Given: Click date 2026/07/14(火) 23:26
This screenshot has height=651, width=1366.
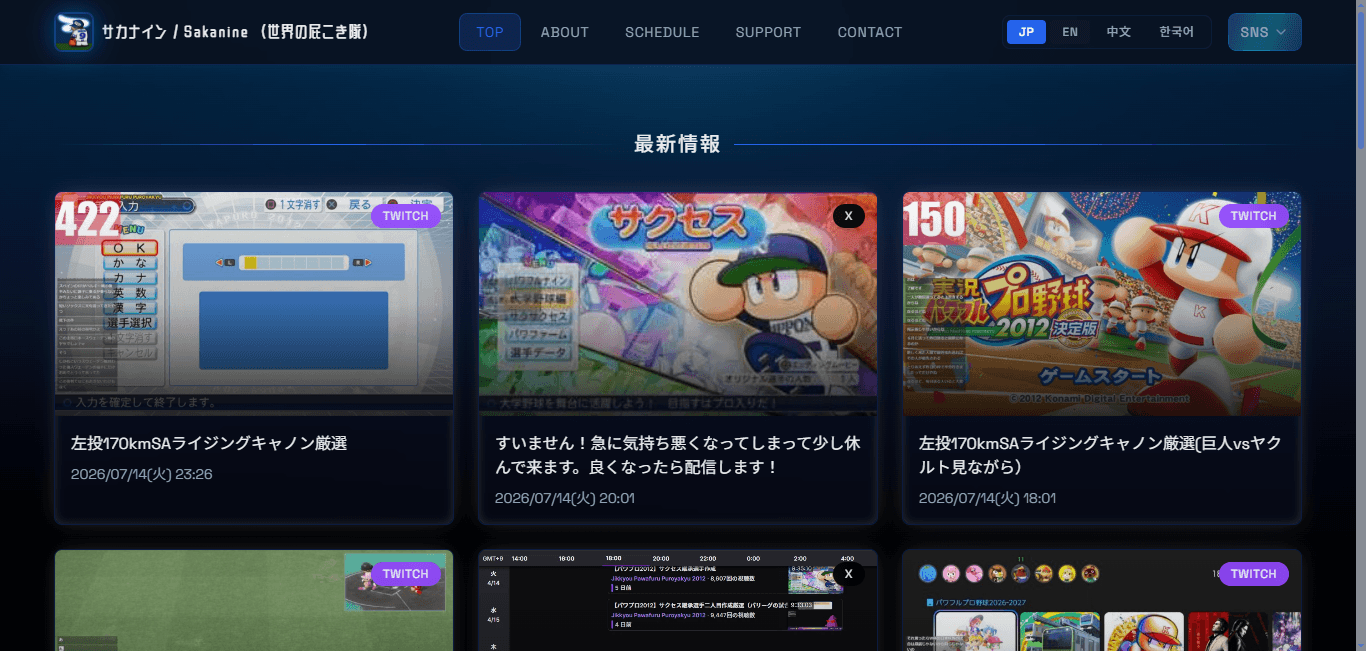Looking at the screenshot, I should 142,474.
